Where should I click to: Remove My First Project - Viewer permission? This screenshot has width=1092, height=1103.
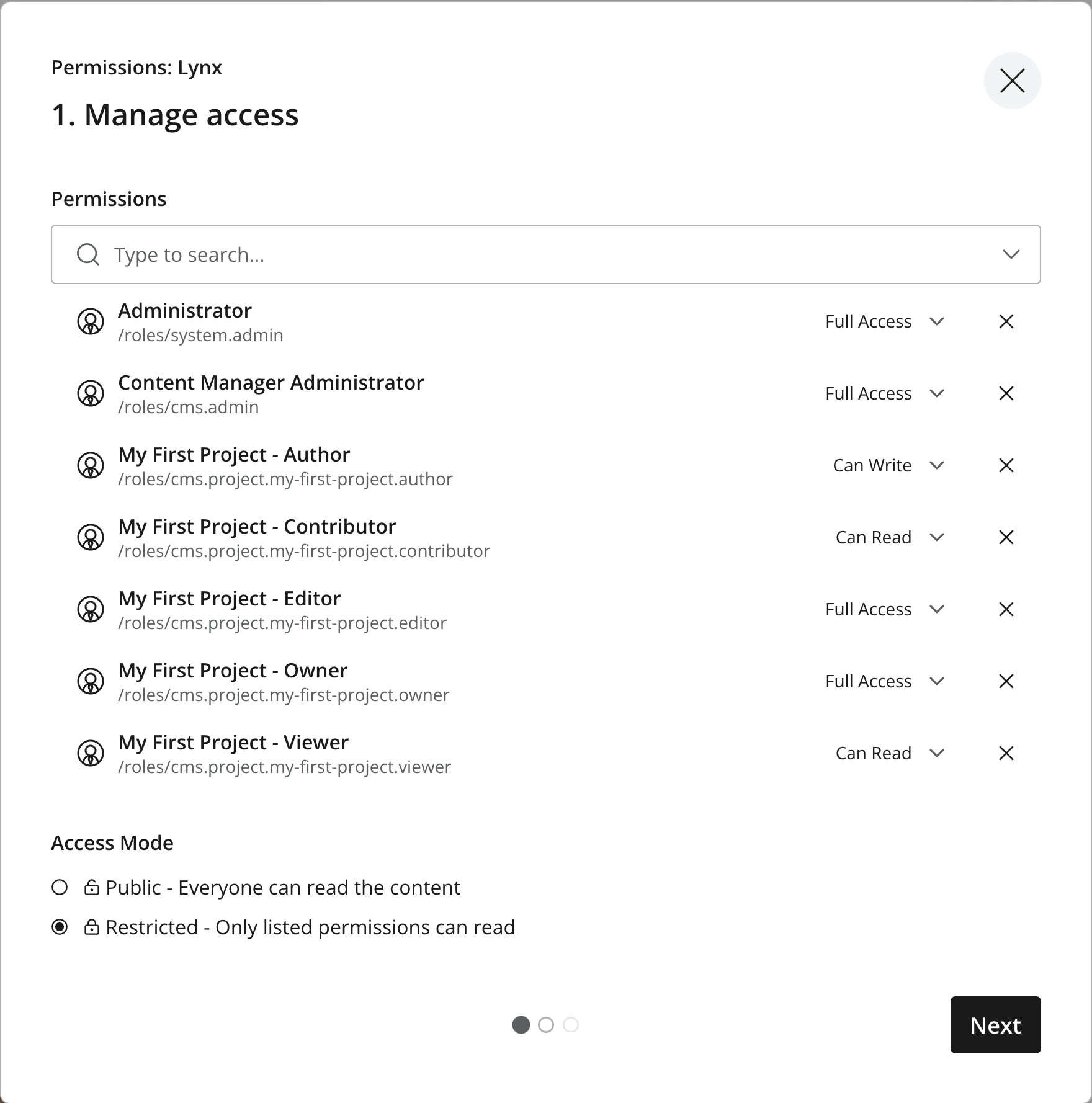point(1006,753)
